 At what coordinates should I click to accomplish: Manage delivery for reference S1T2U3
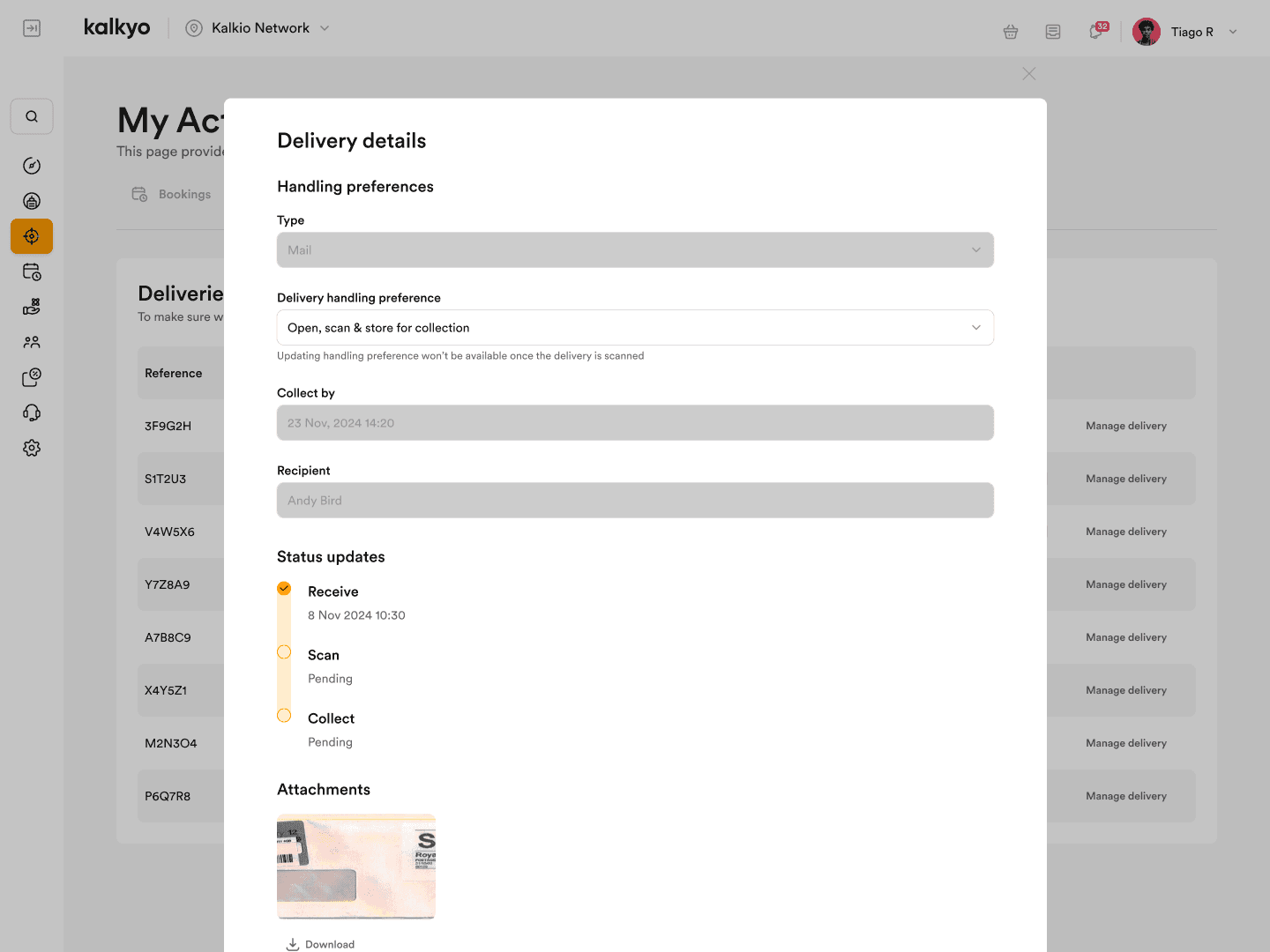1126,479
